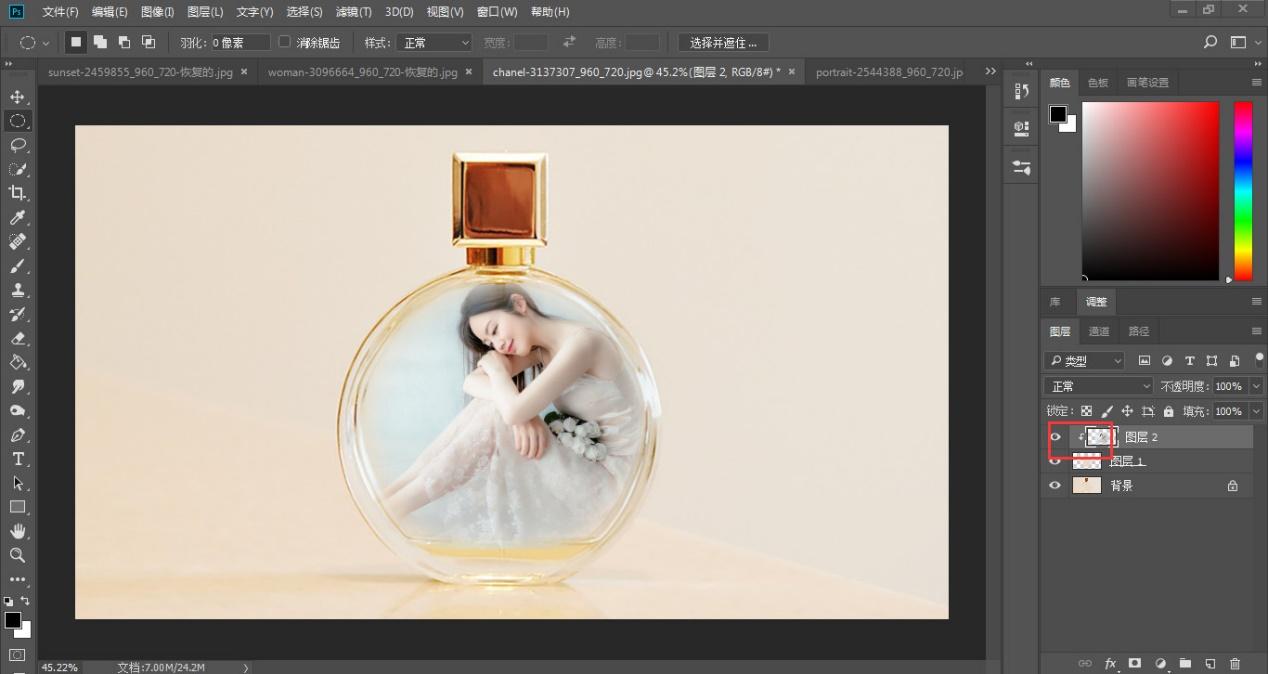Select the Type tool
This screenshot has height=674, width=1268.
(17, 459)
